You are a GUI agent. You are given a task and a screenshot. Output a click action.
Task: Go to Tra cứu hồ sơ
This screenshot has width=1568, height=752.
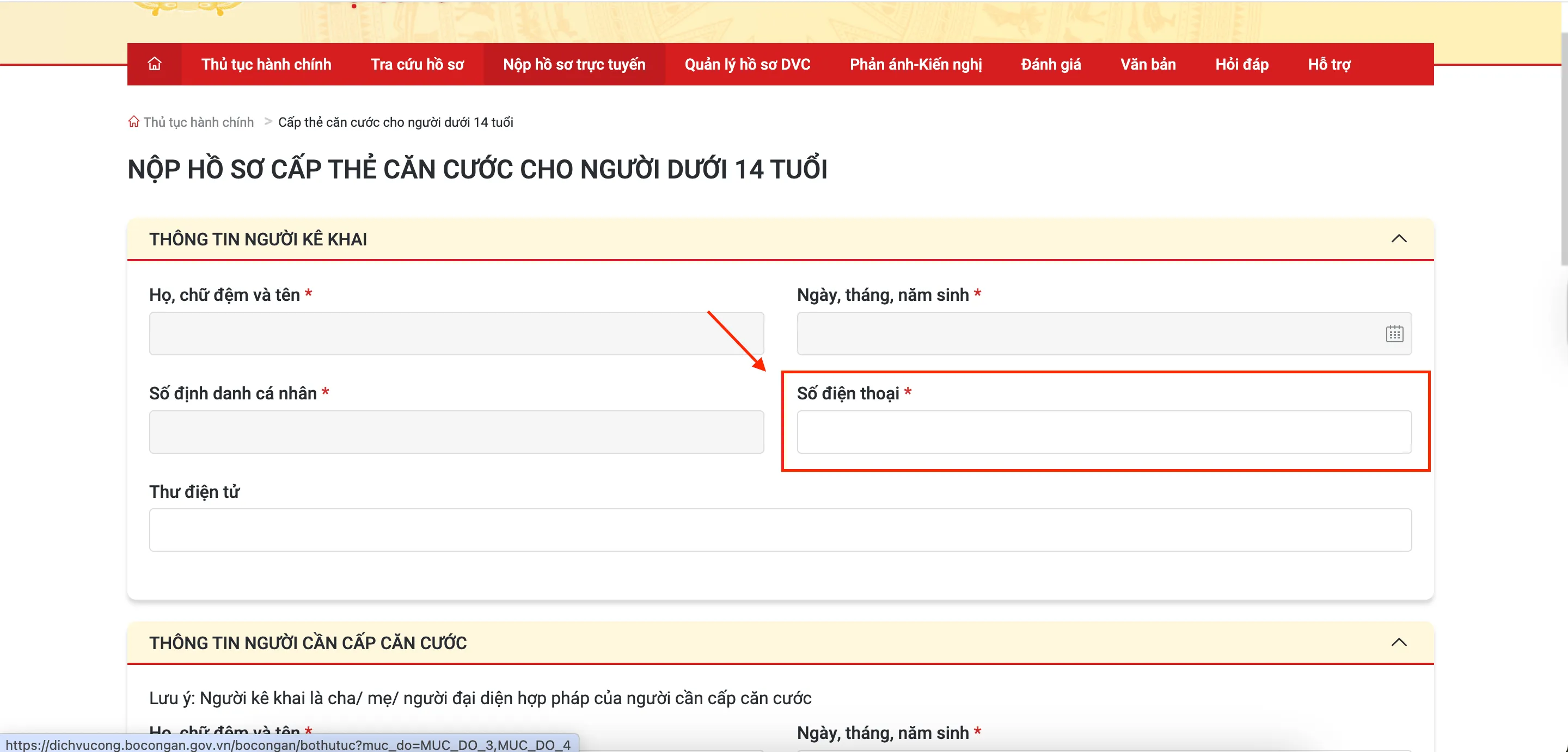[x=417, y=64]
